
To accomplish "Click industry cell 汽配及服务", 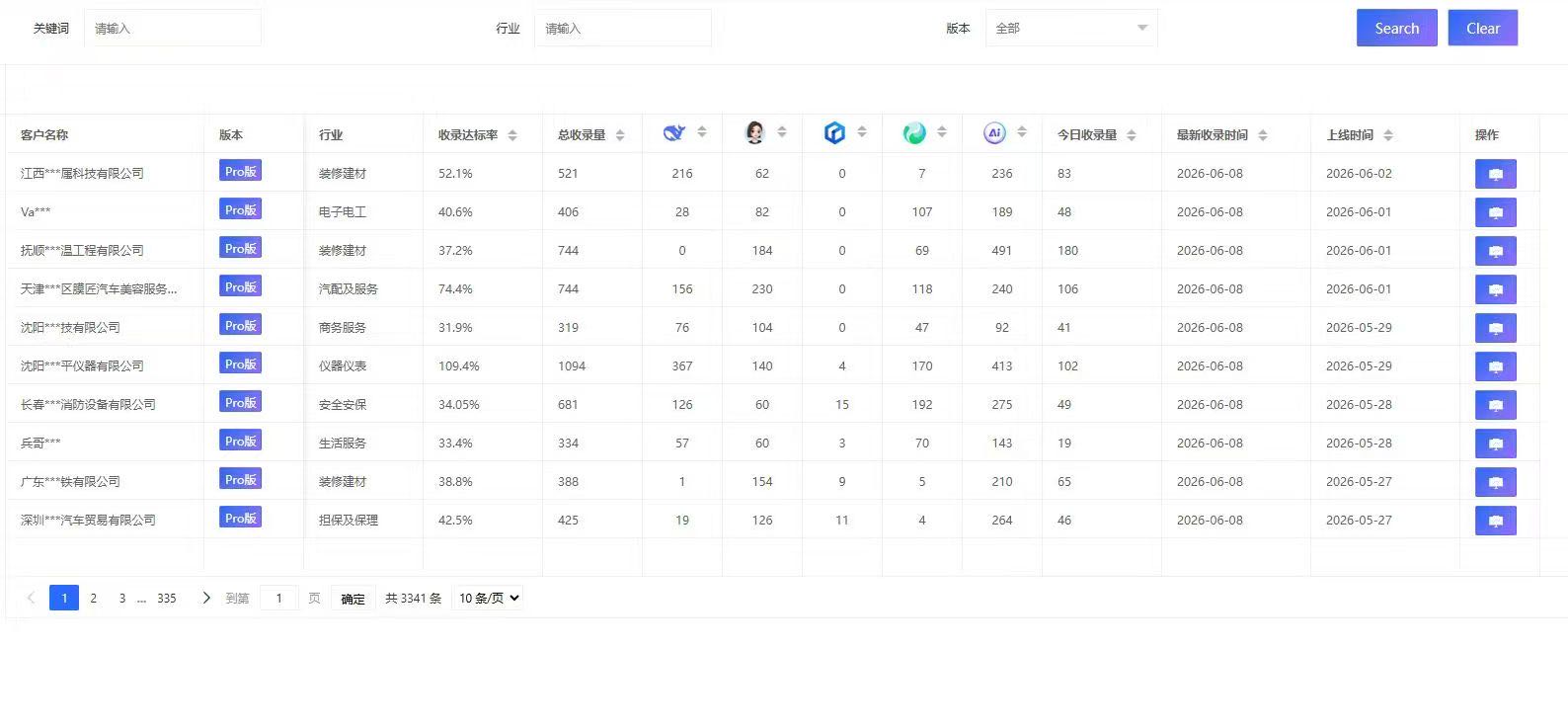I will (x=349, y=289).
